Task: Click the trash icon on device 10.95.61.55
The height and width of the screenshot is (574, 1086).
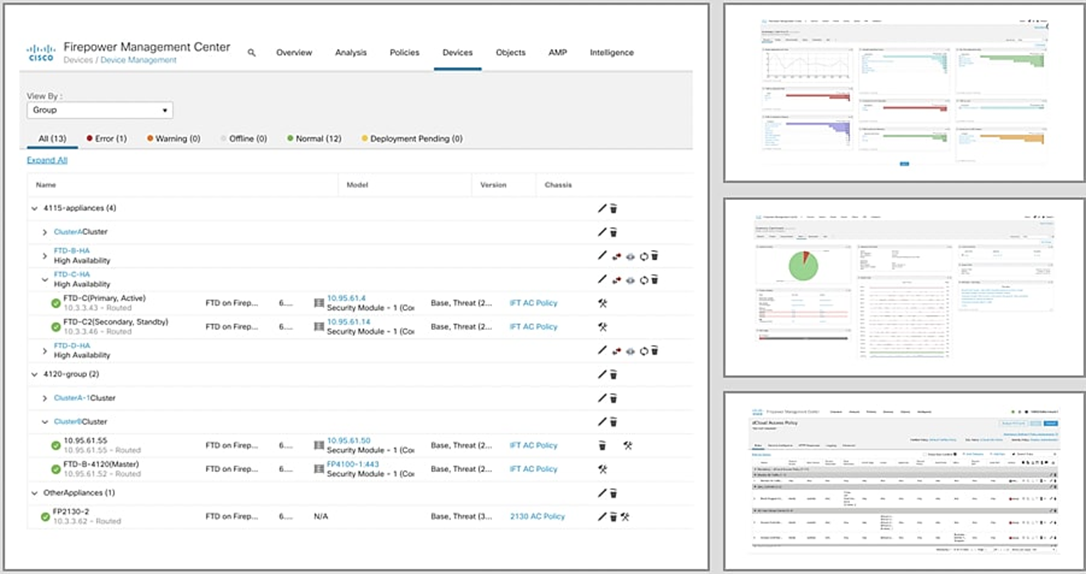Action: click(x=602, y=445)
